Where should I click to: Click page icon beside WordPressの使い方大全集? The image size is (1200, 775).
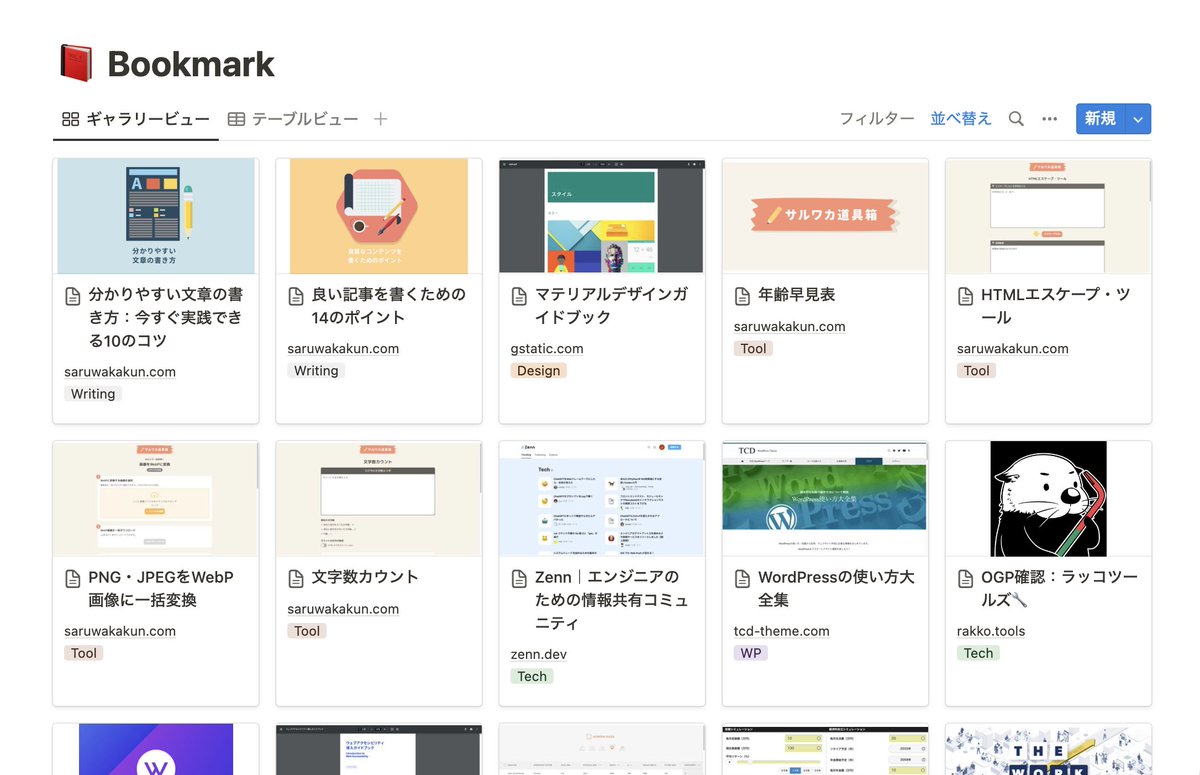point(742,578)
